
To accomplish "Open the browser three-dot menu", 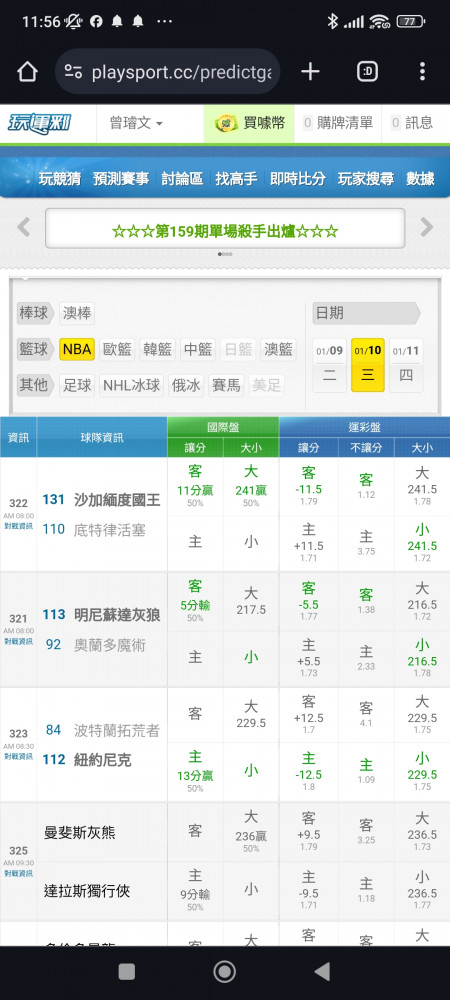I will (422, 71).
